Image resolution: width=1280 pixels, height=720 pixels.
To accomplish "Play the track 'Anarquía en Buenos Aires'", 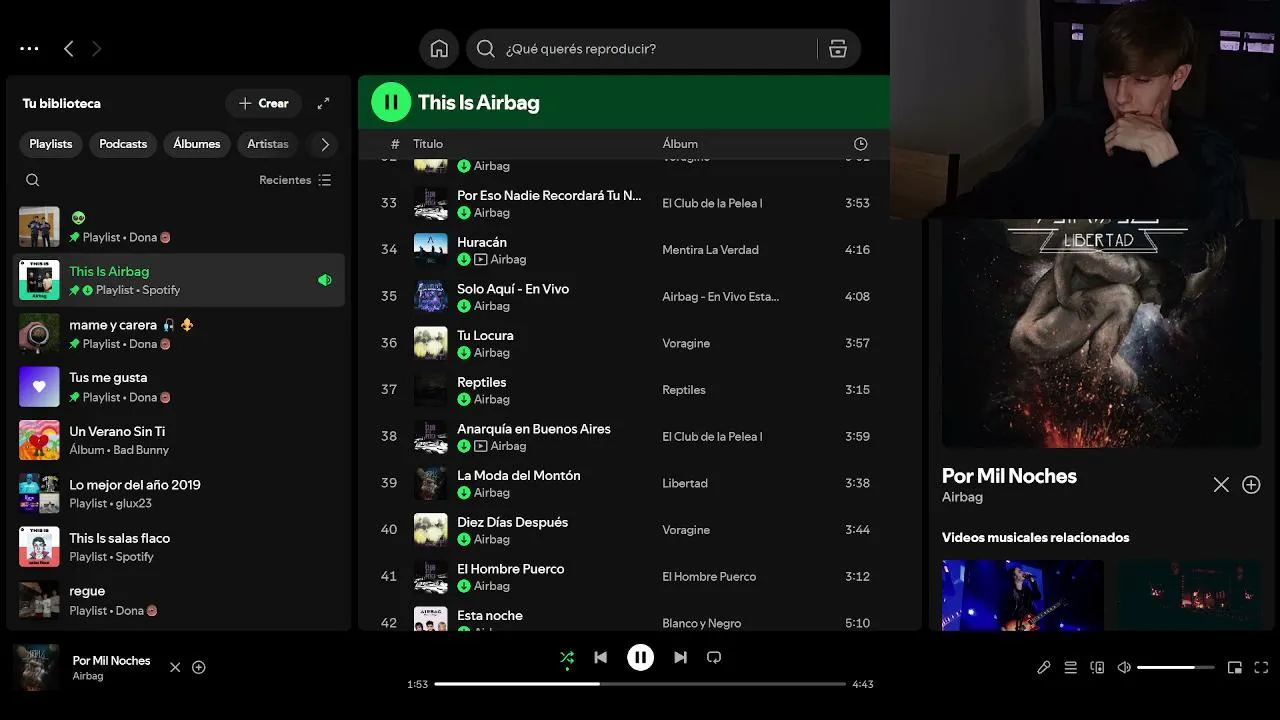I will point(534,429).
